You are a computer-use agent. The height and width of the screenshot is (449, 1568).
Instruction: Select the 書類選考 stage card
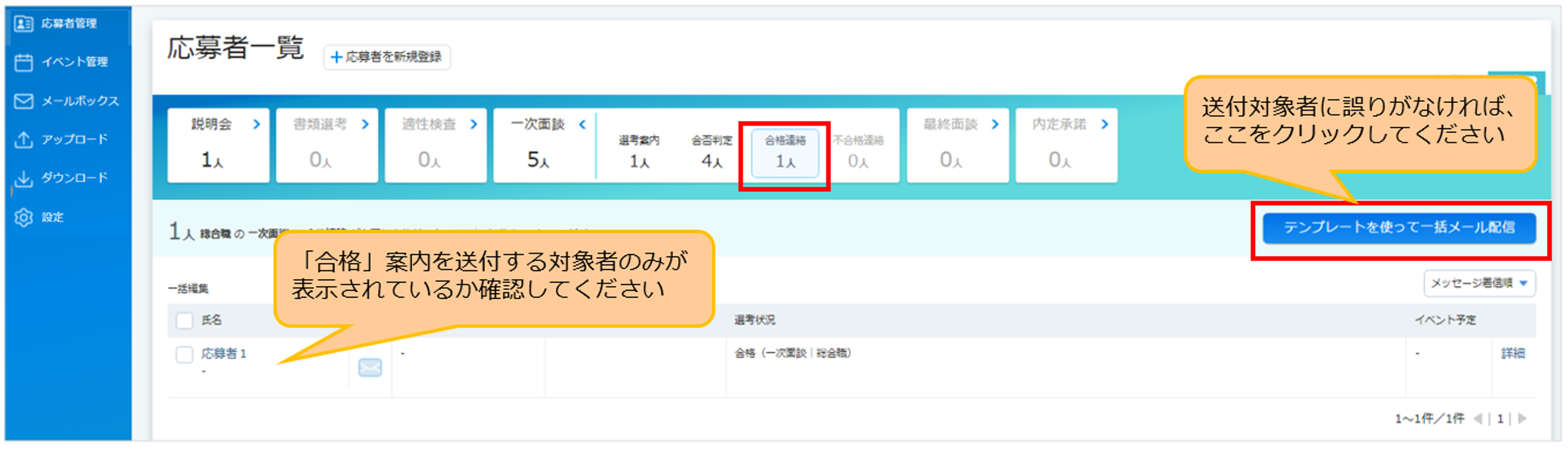tap(327, 146)
